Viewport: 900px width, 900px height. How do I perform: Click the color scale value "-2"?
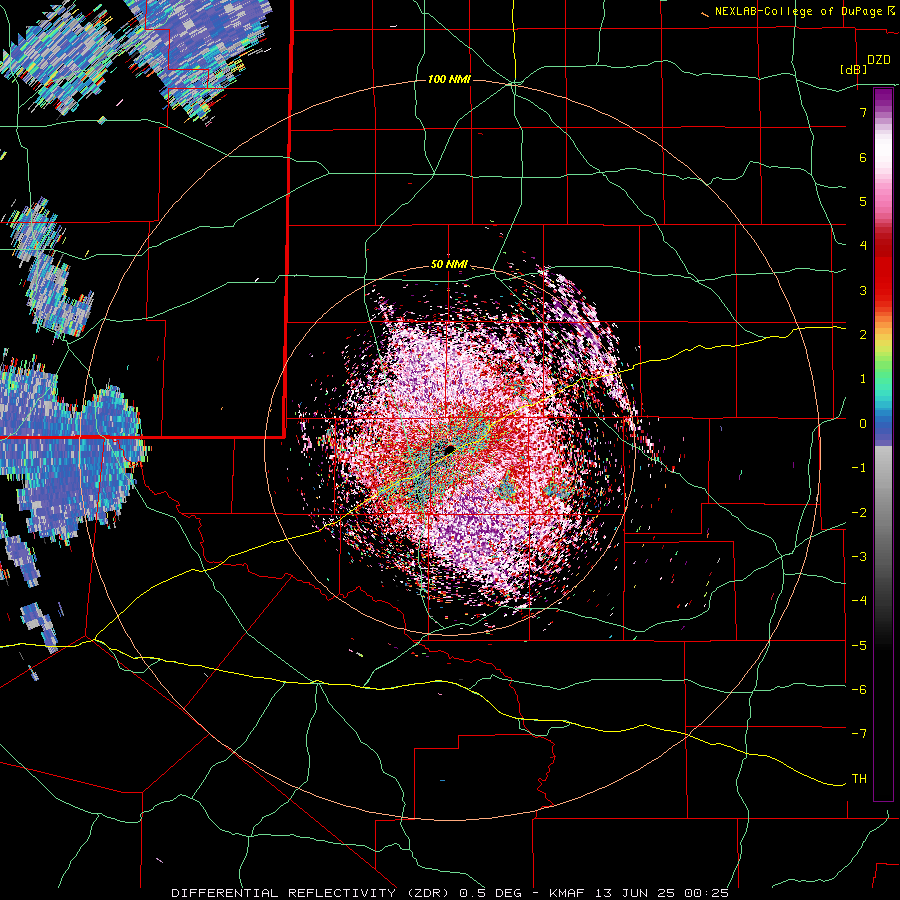tap(859, 512)
